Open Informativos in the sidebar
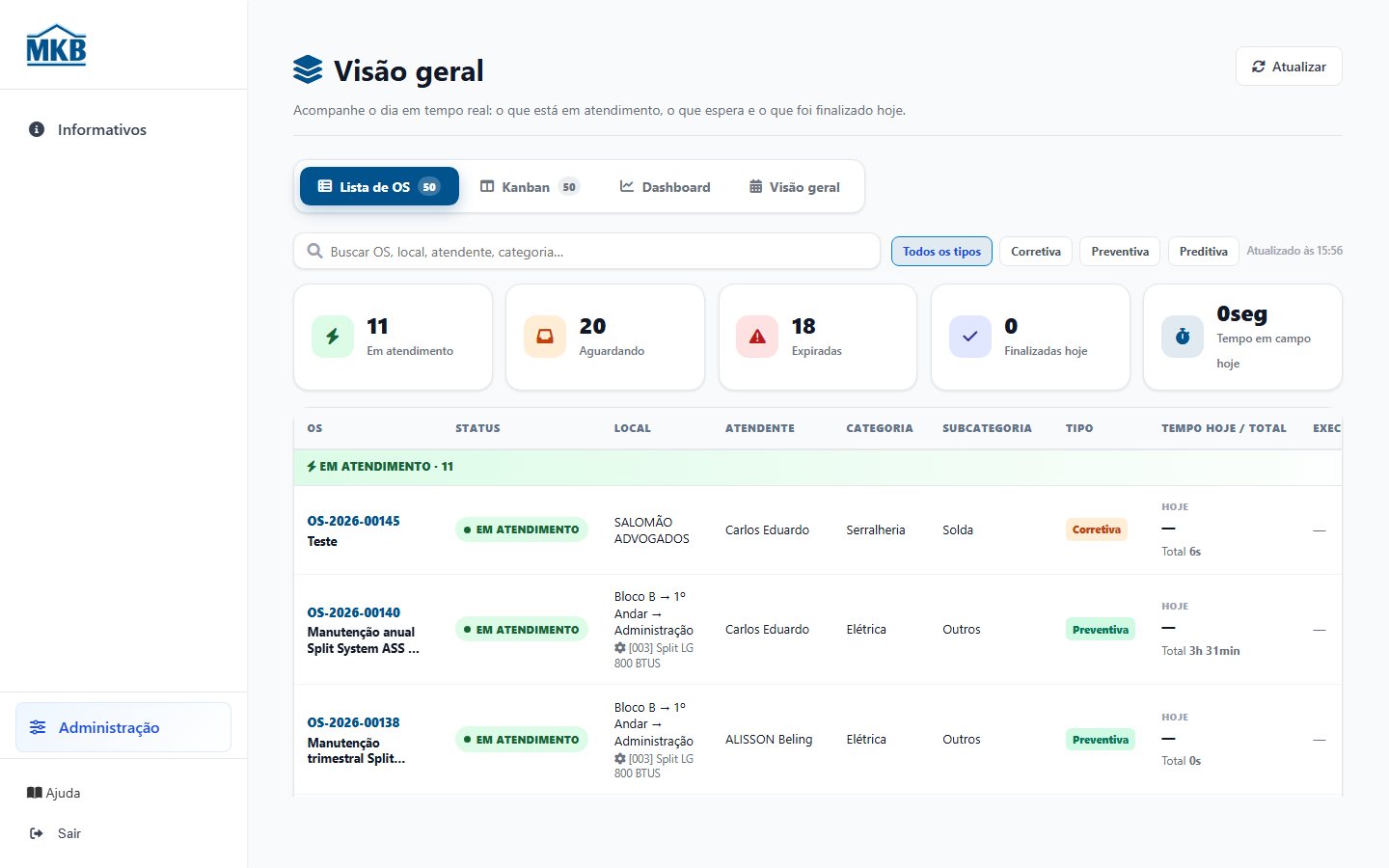Viewport: 1389px width, 868px height. click(123, 129)
